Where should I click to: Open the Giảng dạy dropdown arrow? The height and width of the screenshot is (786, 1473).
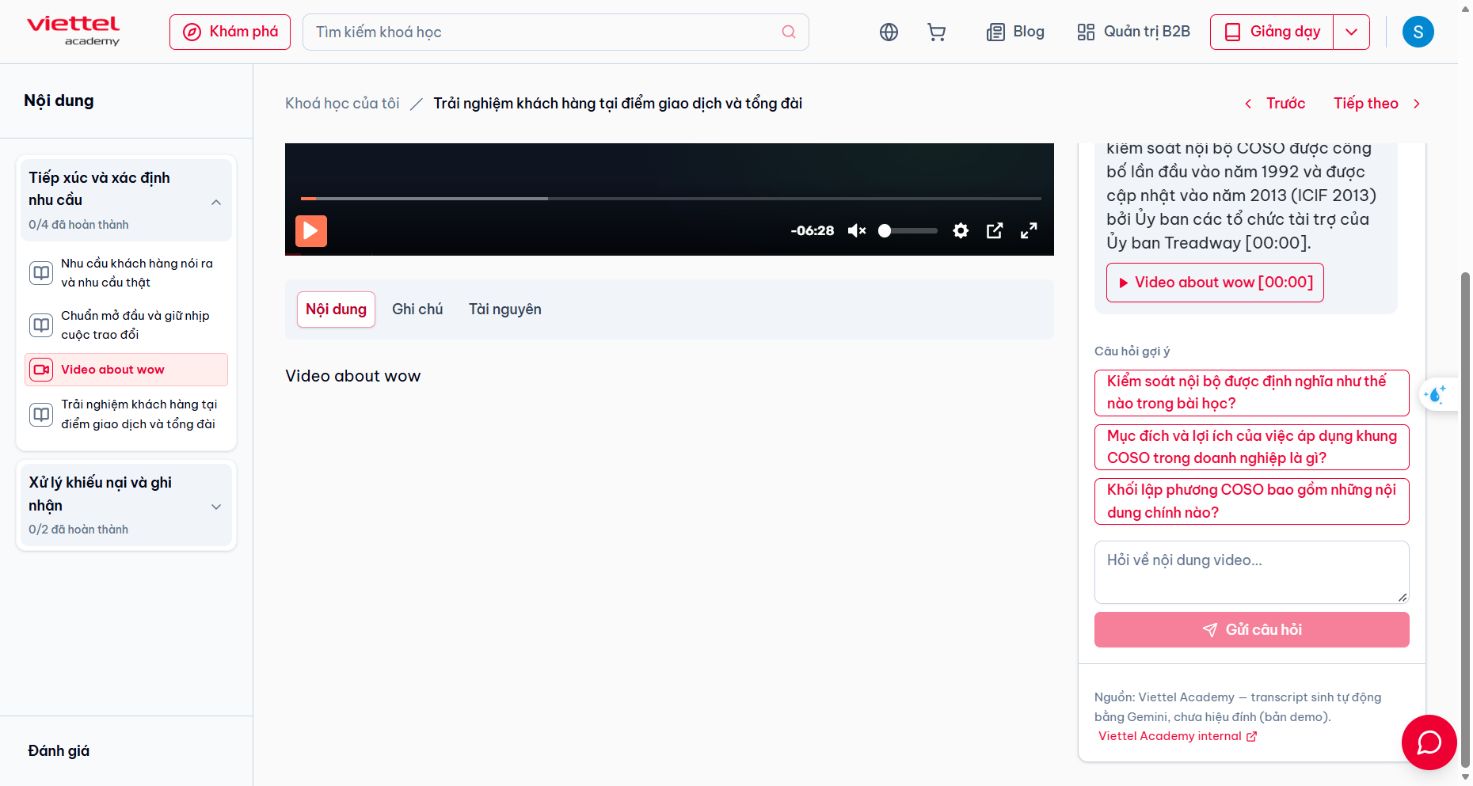tap(1351, 32)
